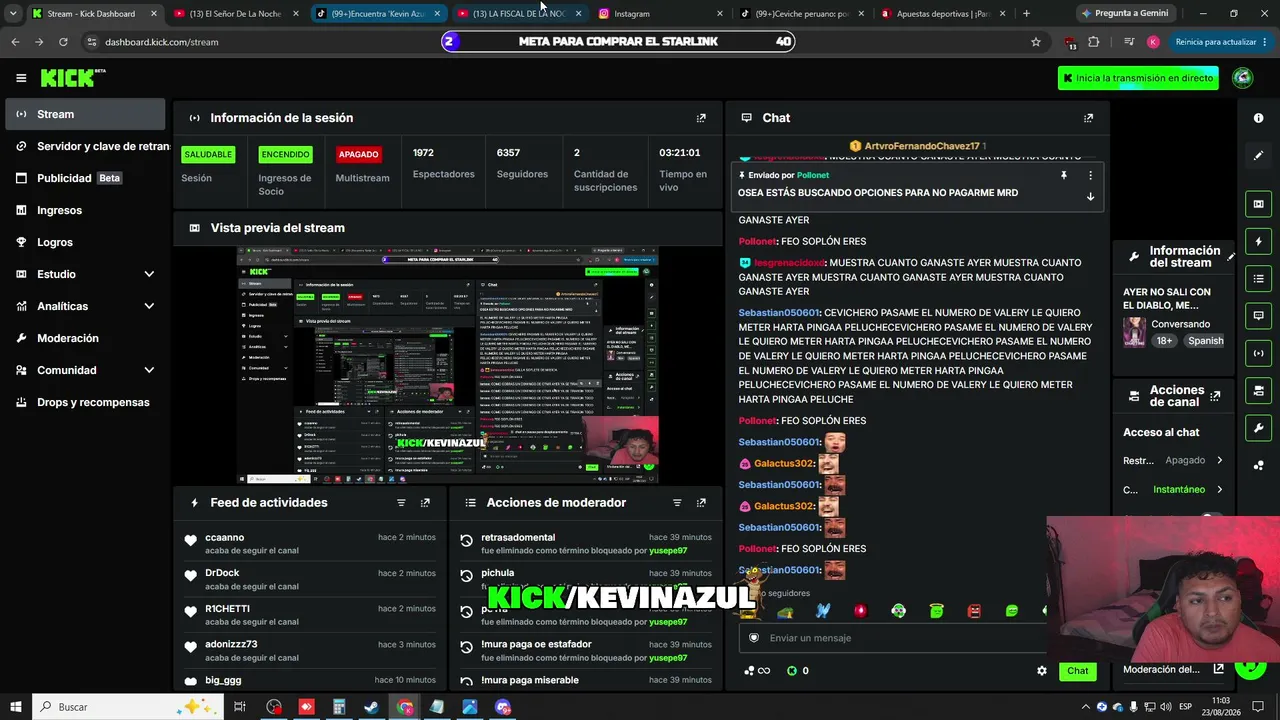Pick the angry red face emote in the emote bar
1280x720 pixels.
coord(974,611)
